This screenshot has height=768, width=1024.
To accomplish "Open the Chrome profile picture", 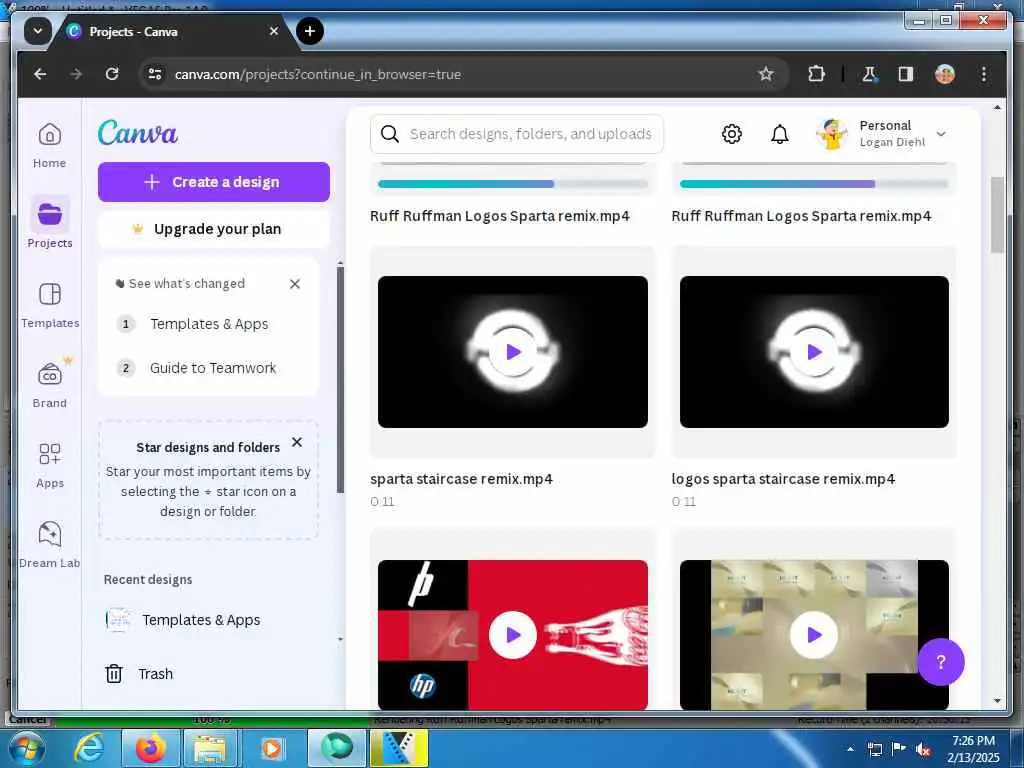I will click(944, 74).
